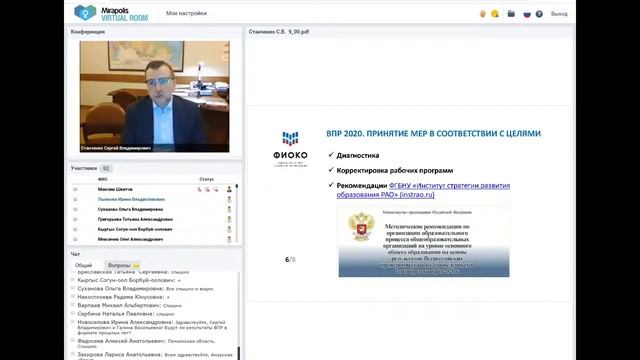Click the chat scrollbar thumb

click(x=239, y=353)
